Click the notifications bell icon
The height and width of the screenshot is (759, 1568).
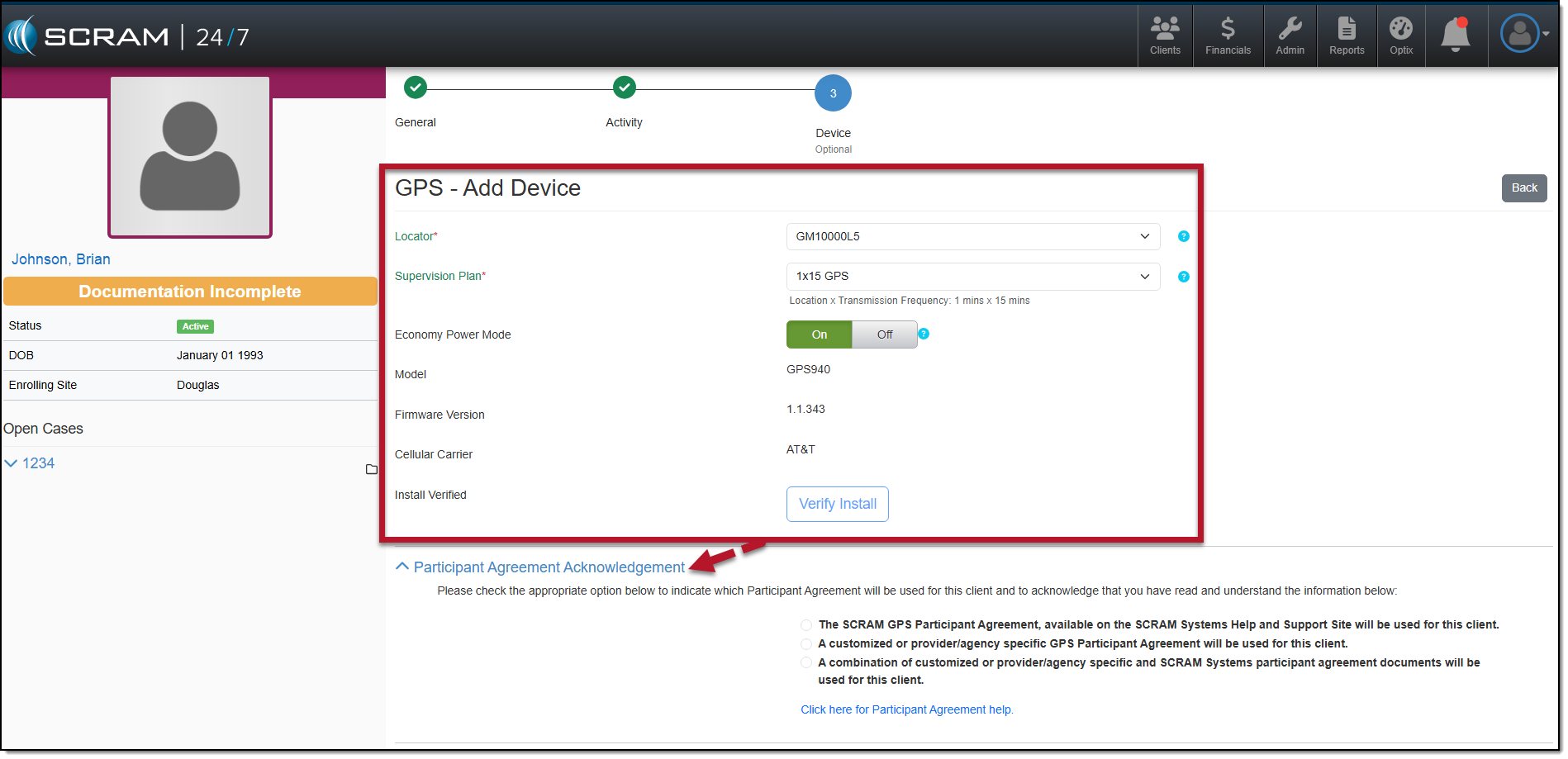(1455, 36)
